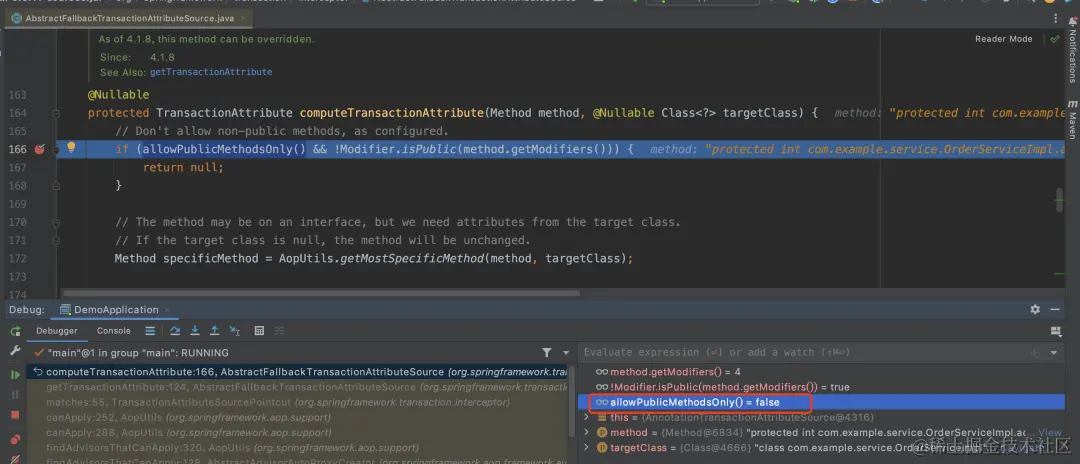The height and width of the screenshot is (464, 1080).
Task: Open editor tabs more options menu
Action: 1057,19
